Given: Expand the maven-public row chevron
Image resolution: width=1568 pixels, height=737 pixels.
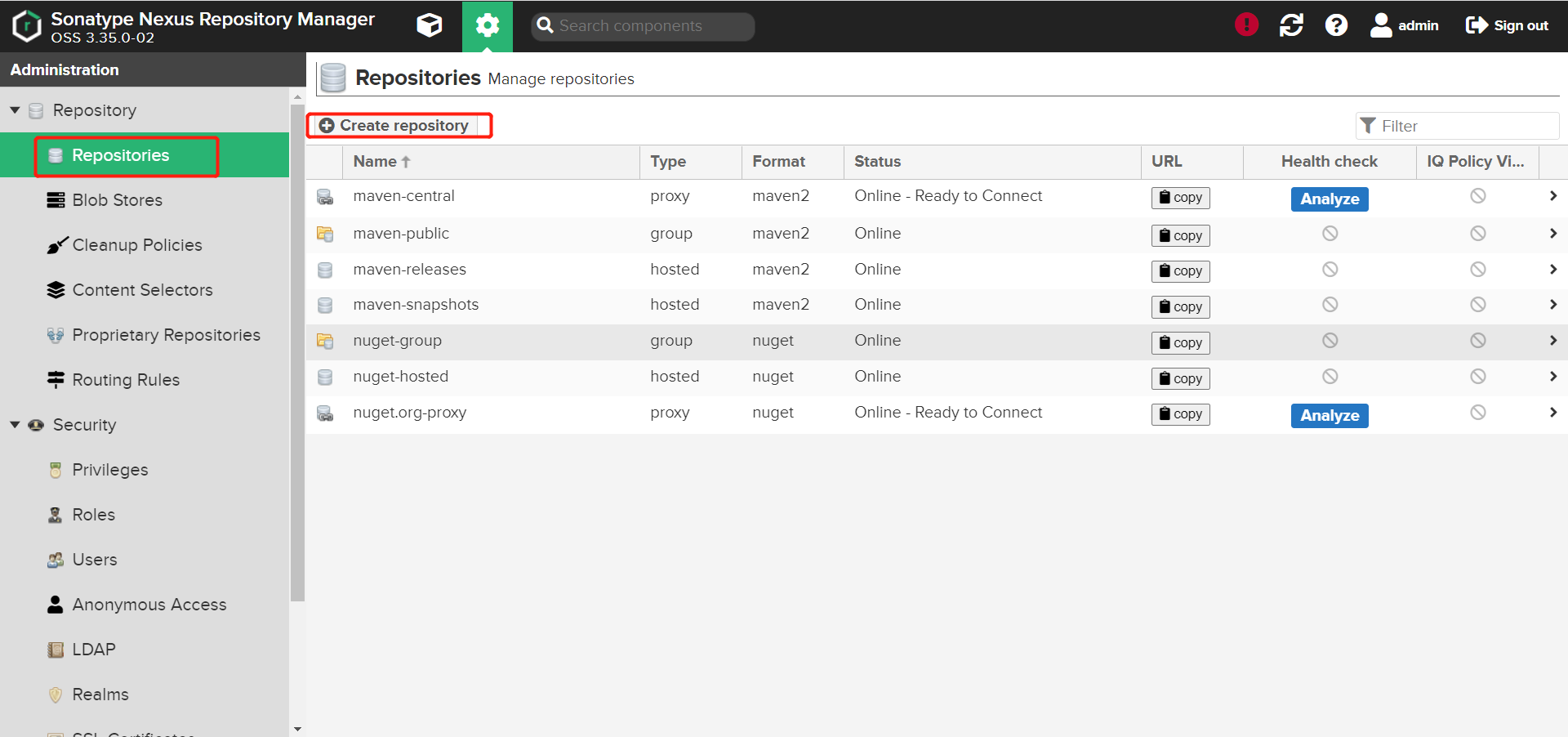Looking at the screenshot, I should click(1552, 234).
